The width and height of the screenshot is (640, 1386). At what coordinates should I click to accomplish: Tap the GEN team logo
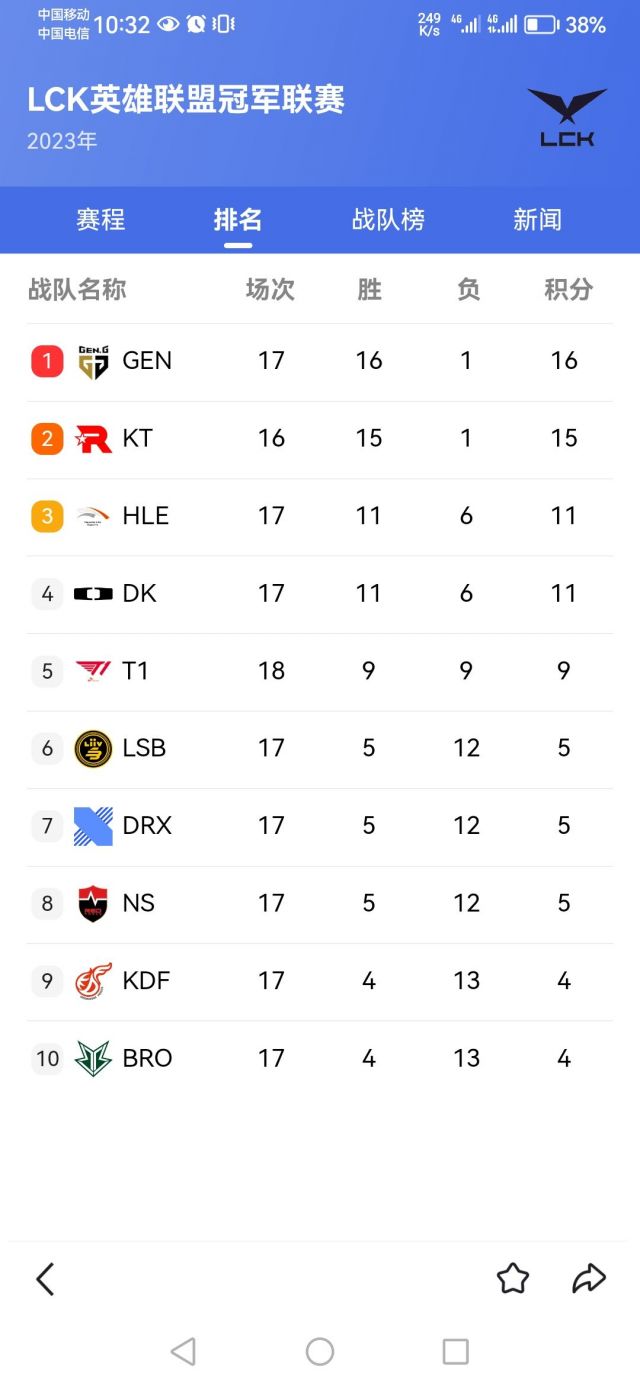click(93, 361)
